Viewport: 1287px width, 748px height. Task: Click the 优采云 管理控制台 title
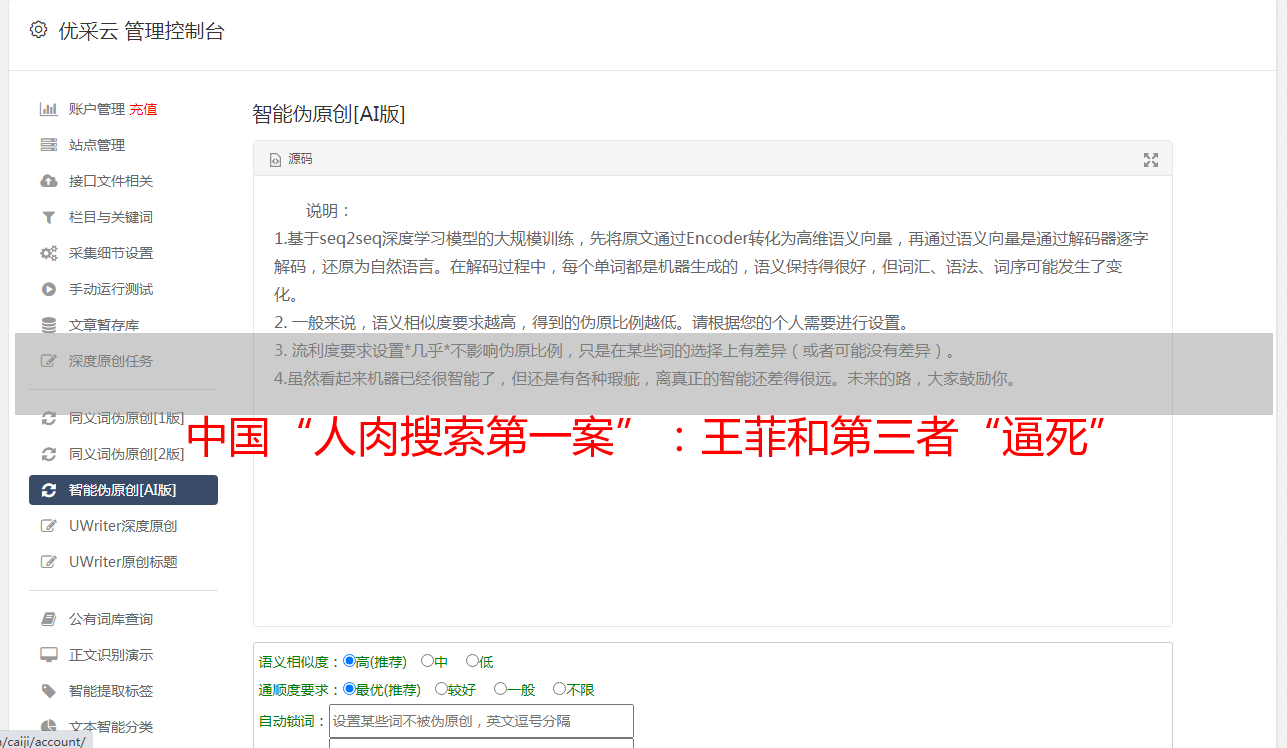point(141,31)
